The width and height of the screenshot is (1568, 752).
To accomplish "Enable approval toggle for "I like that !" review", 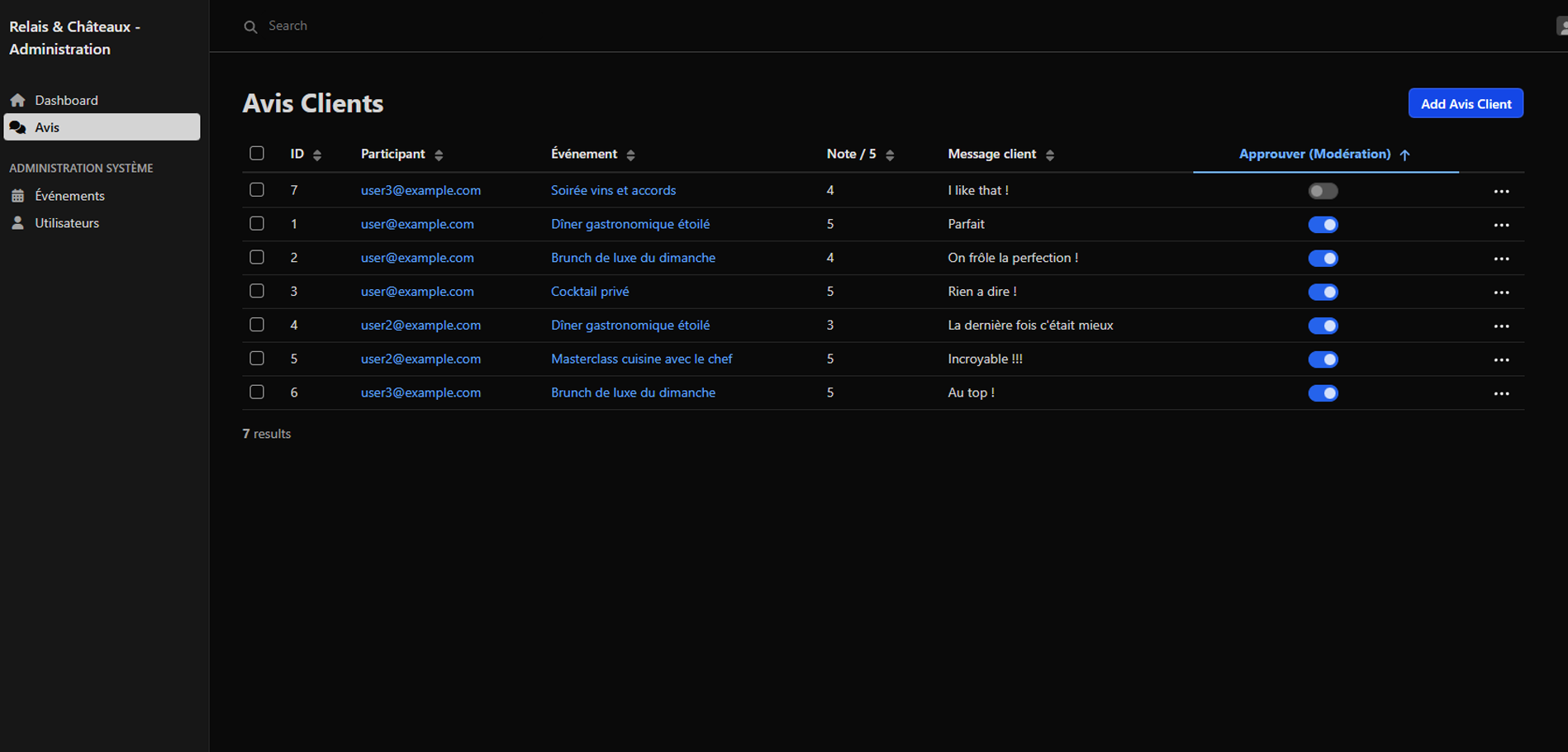I will point(1322,191).
